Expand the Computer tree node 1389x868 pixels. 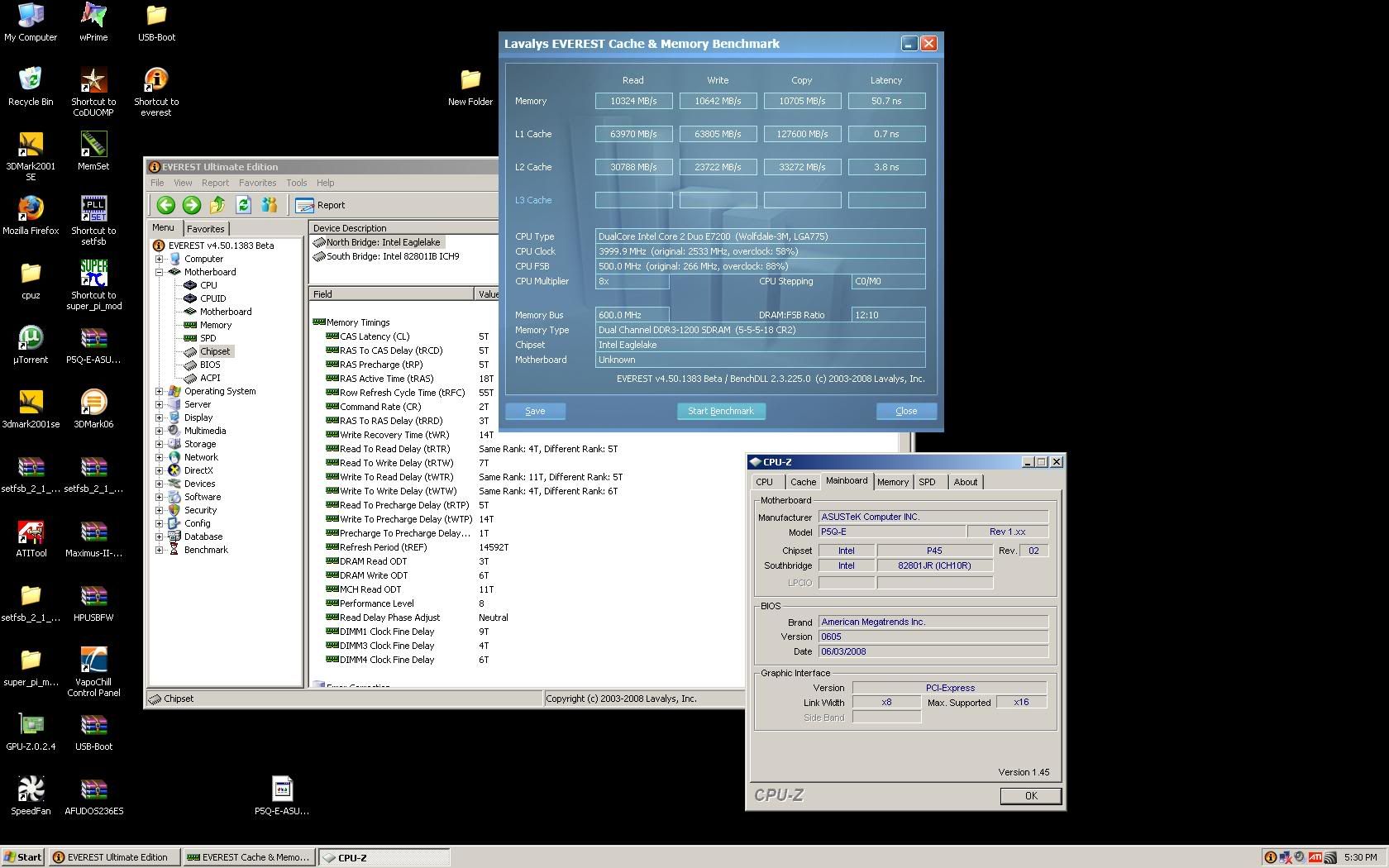tap(160, 259)
